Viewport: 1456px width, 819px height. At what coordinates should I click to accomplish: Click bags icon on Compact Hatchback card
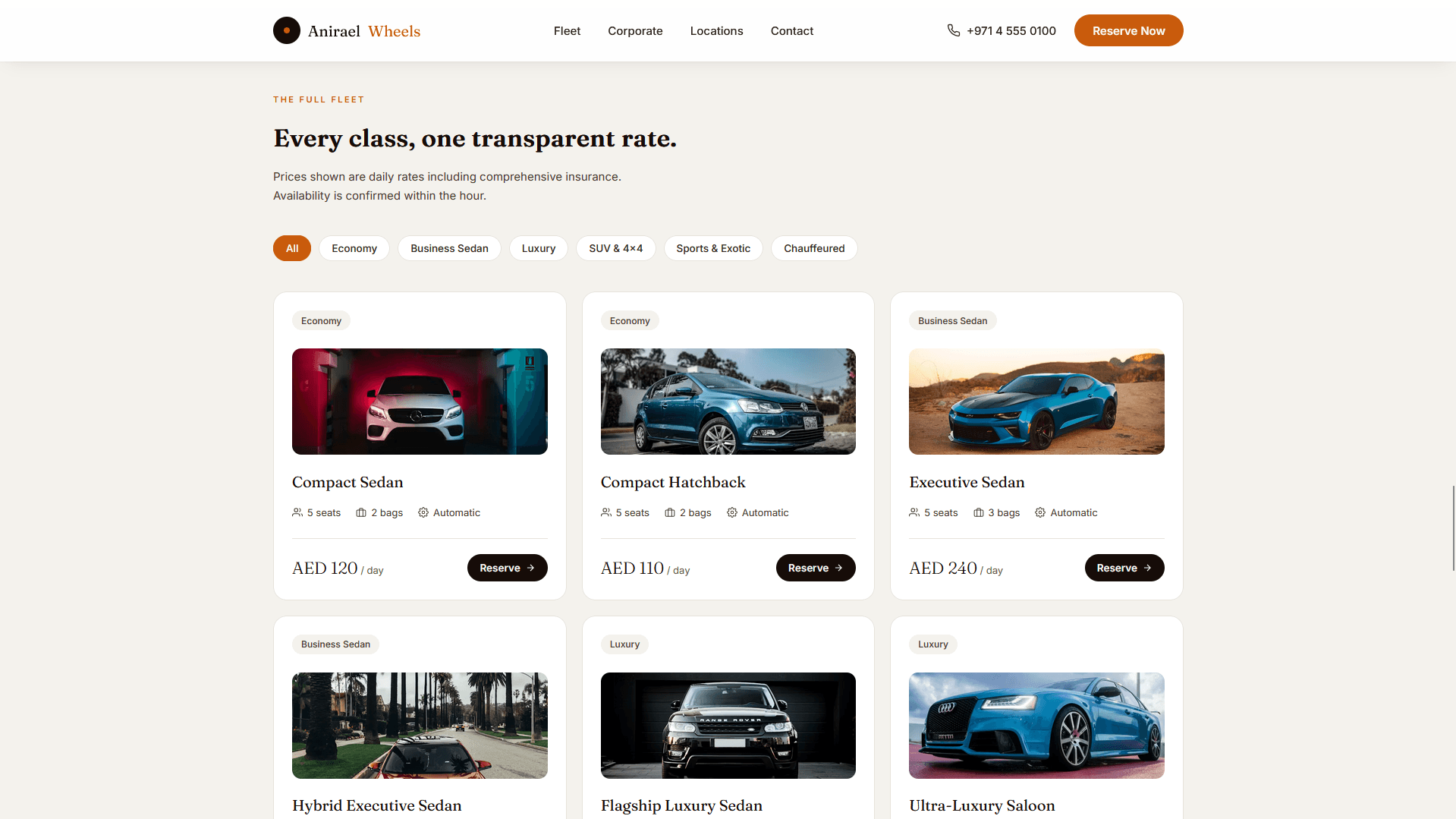670,512
